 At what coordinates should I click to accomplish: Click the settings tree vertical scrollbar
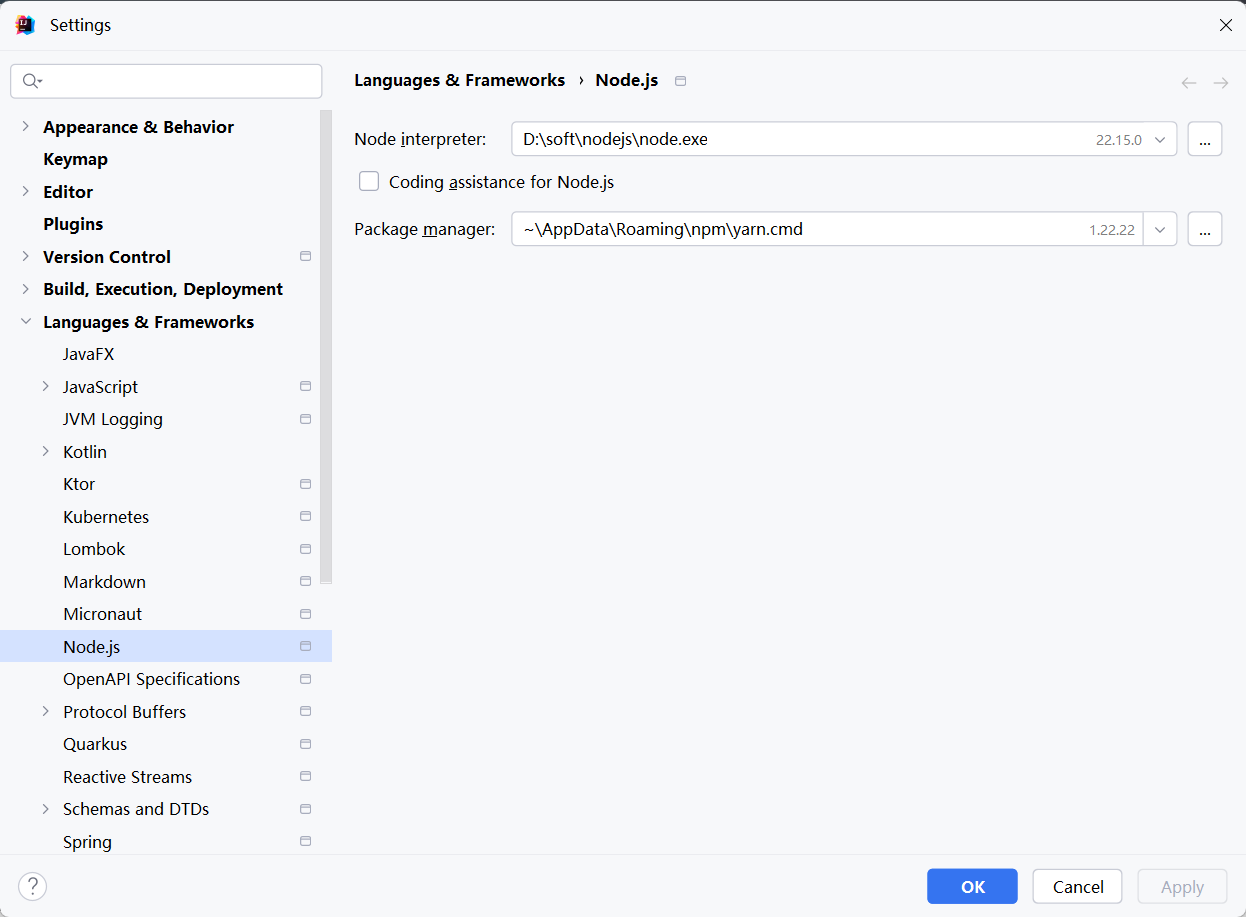click(326, 346)
